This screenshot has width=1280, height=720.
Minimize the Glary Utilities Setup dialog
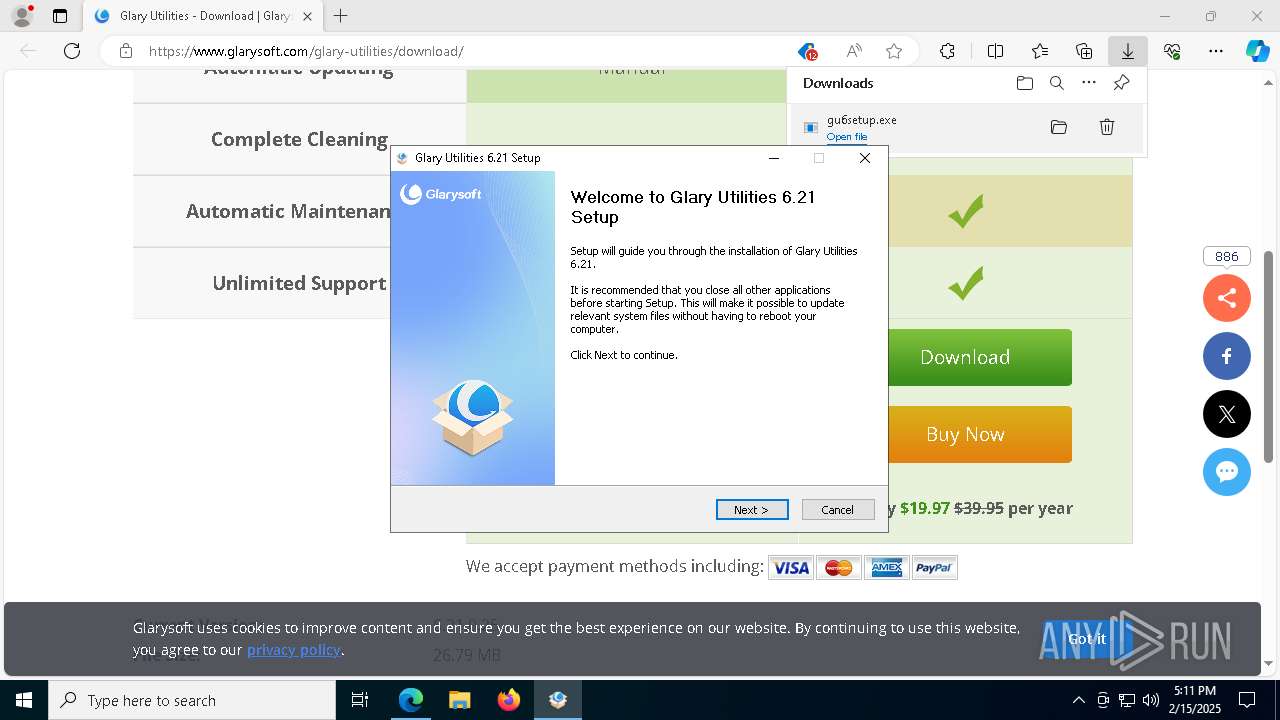point(773,158)
